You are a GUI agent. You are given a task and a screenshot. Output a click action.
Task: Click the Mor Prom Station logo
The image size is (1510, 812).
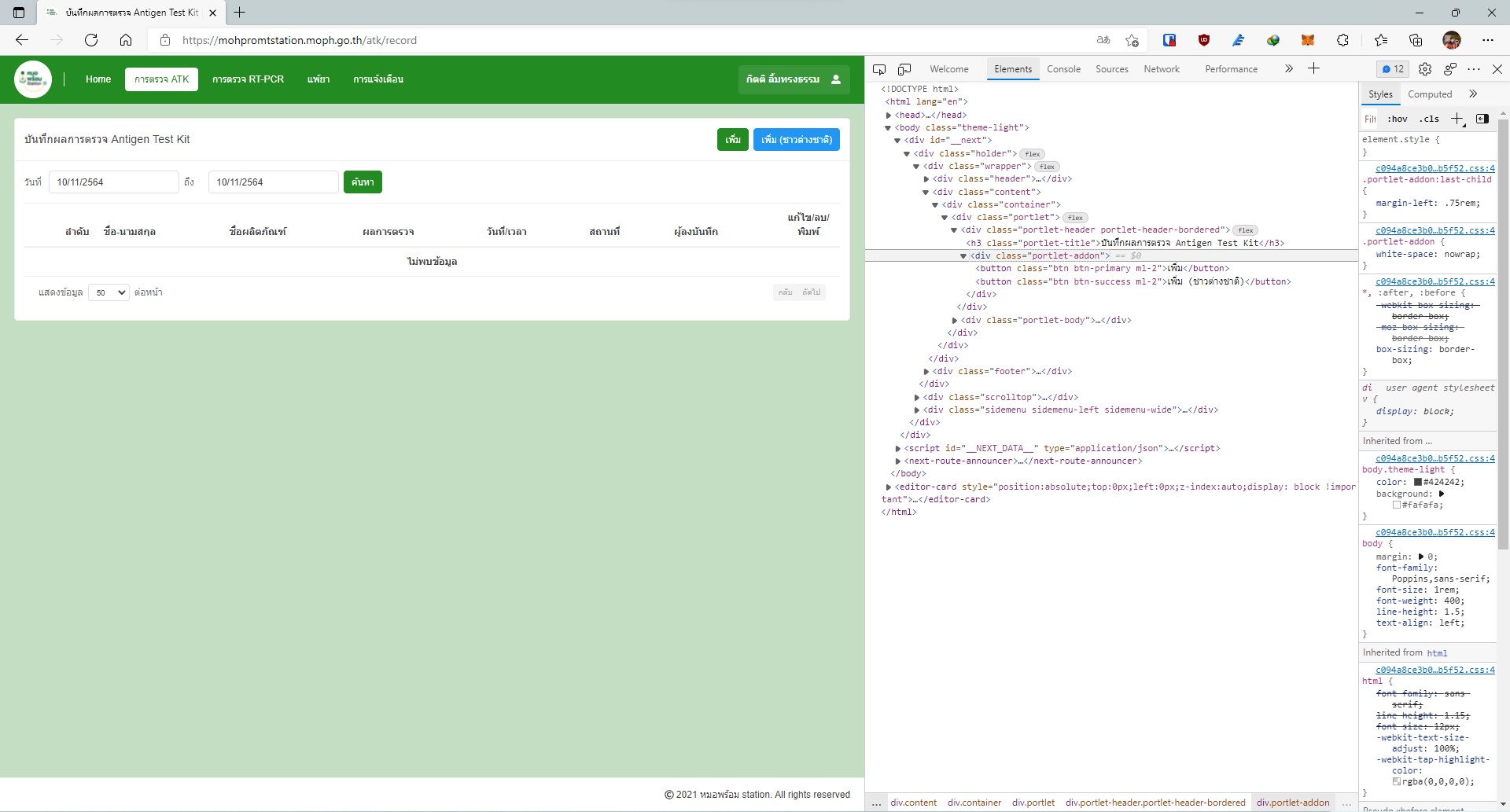(x=33, y=79)
